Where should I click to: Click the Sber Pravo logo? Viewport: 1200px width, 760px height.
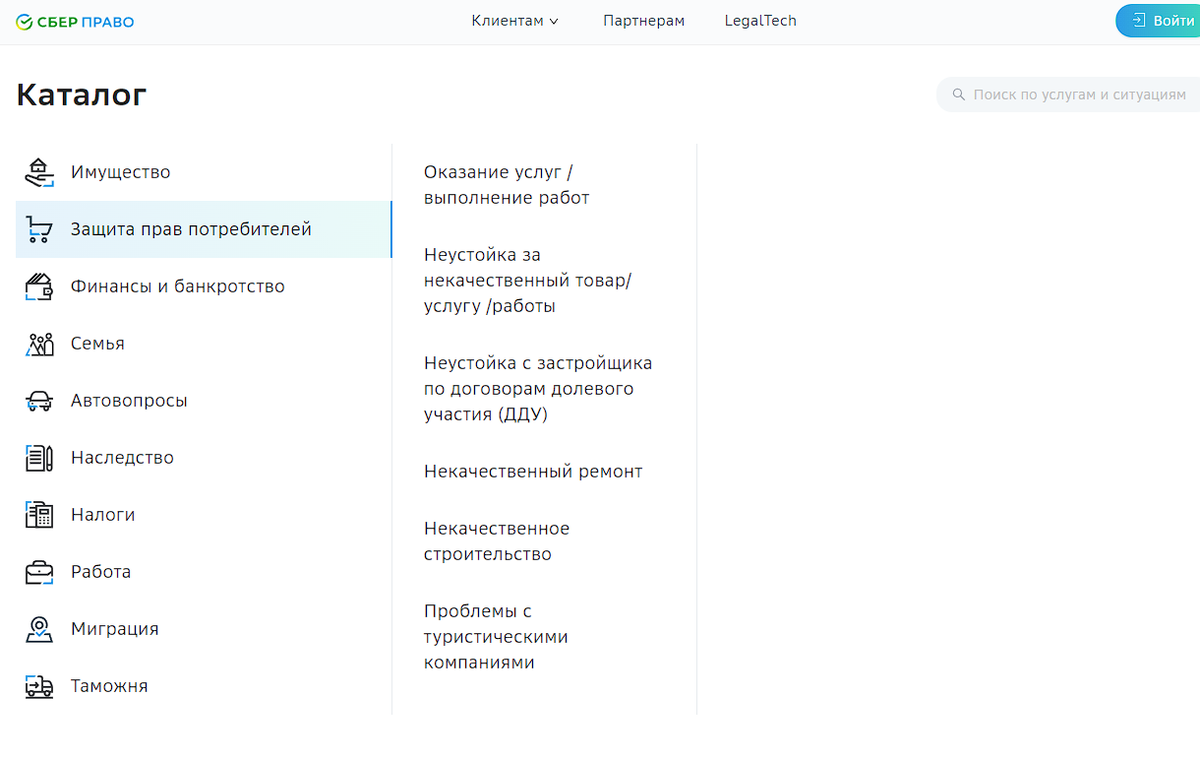point(75,21)
